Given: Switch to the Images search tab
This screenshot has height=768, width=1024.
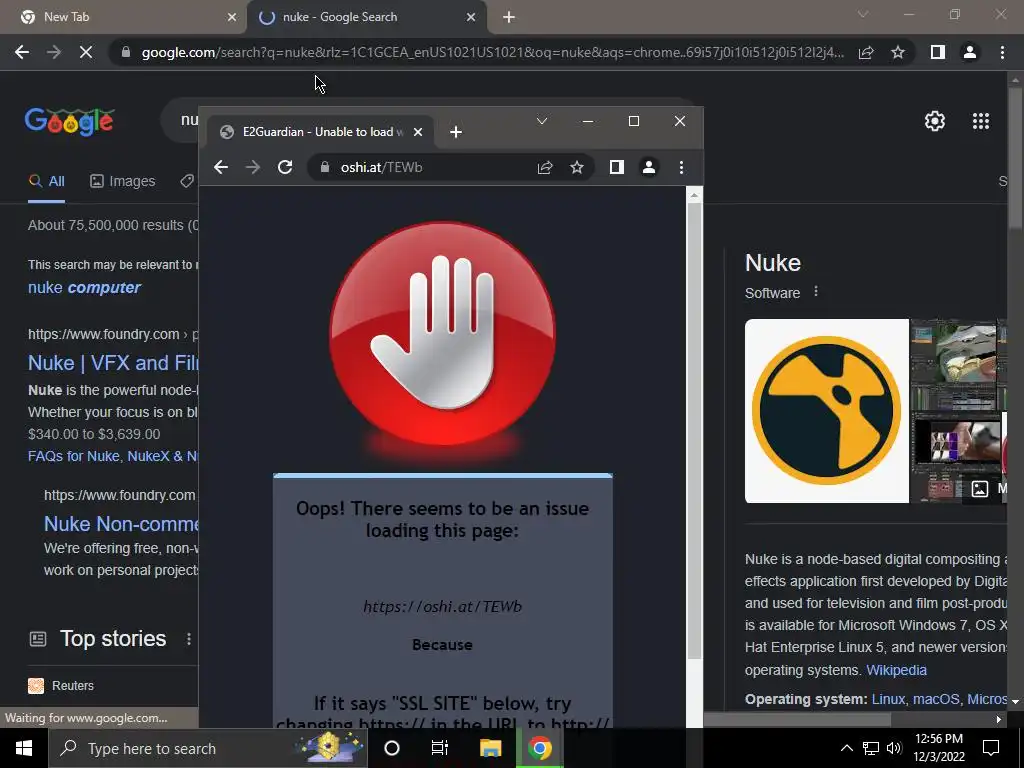Looking at the screenshot, I should click(x=123, y=182).
